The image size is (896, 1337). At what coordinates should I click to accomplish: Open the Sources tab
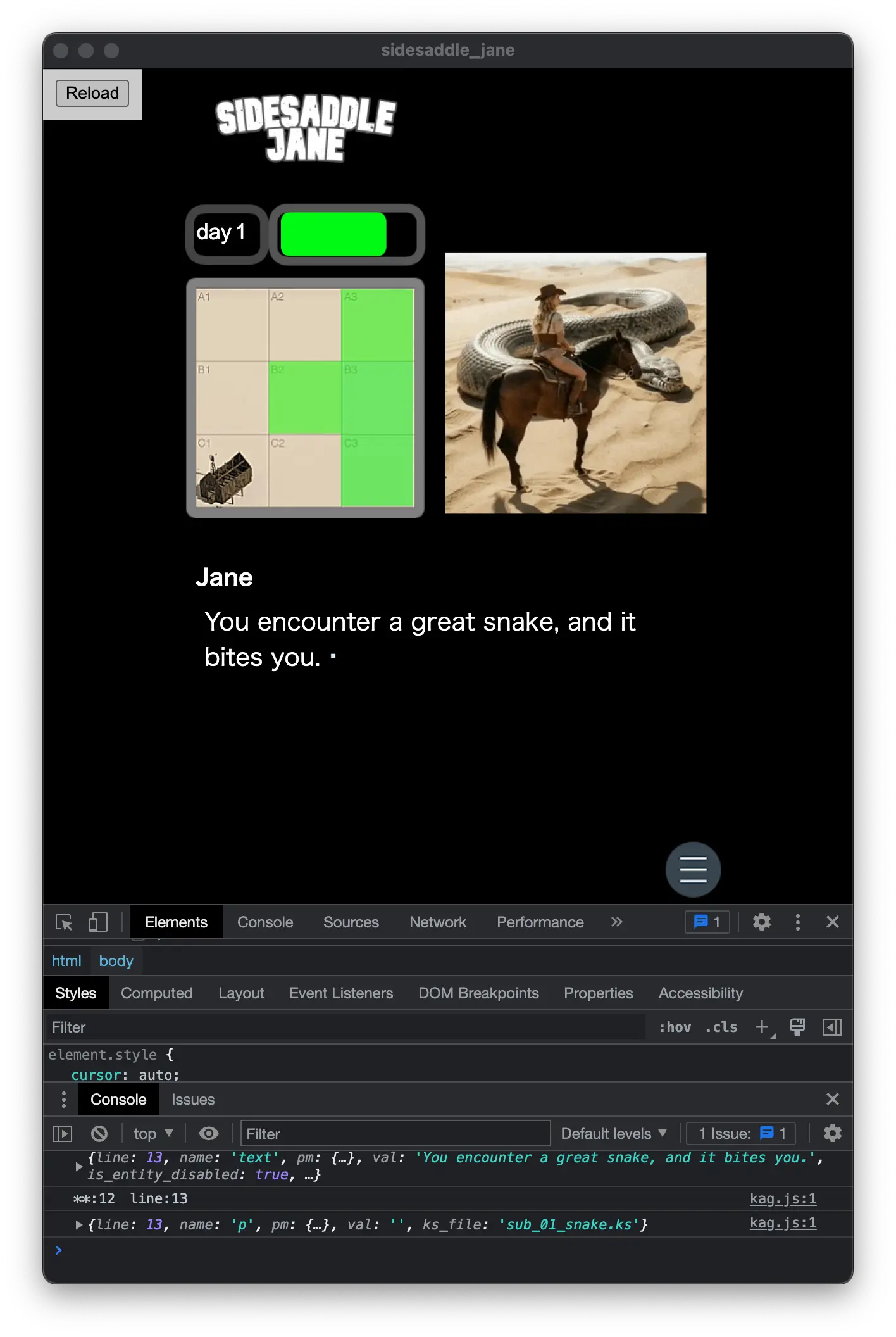tap(351, 922)
